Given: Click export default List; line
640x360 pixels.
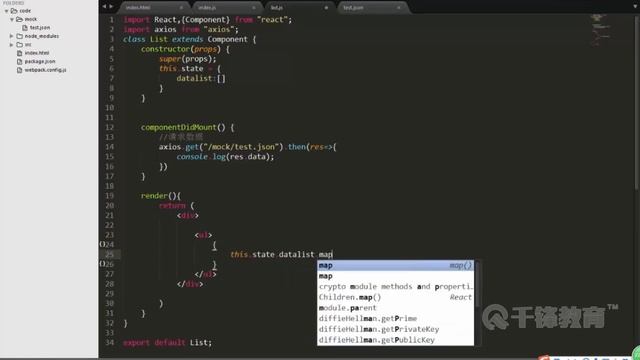Looking at the screenshot, I should point(167,343).
